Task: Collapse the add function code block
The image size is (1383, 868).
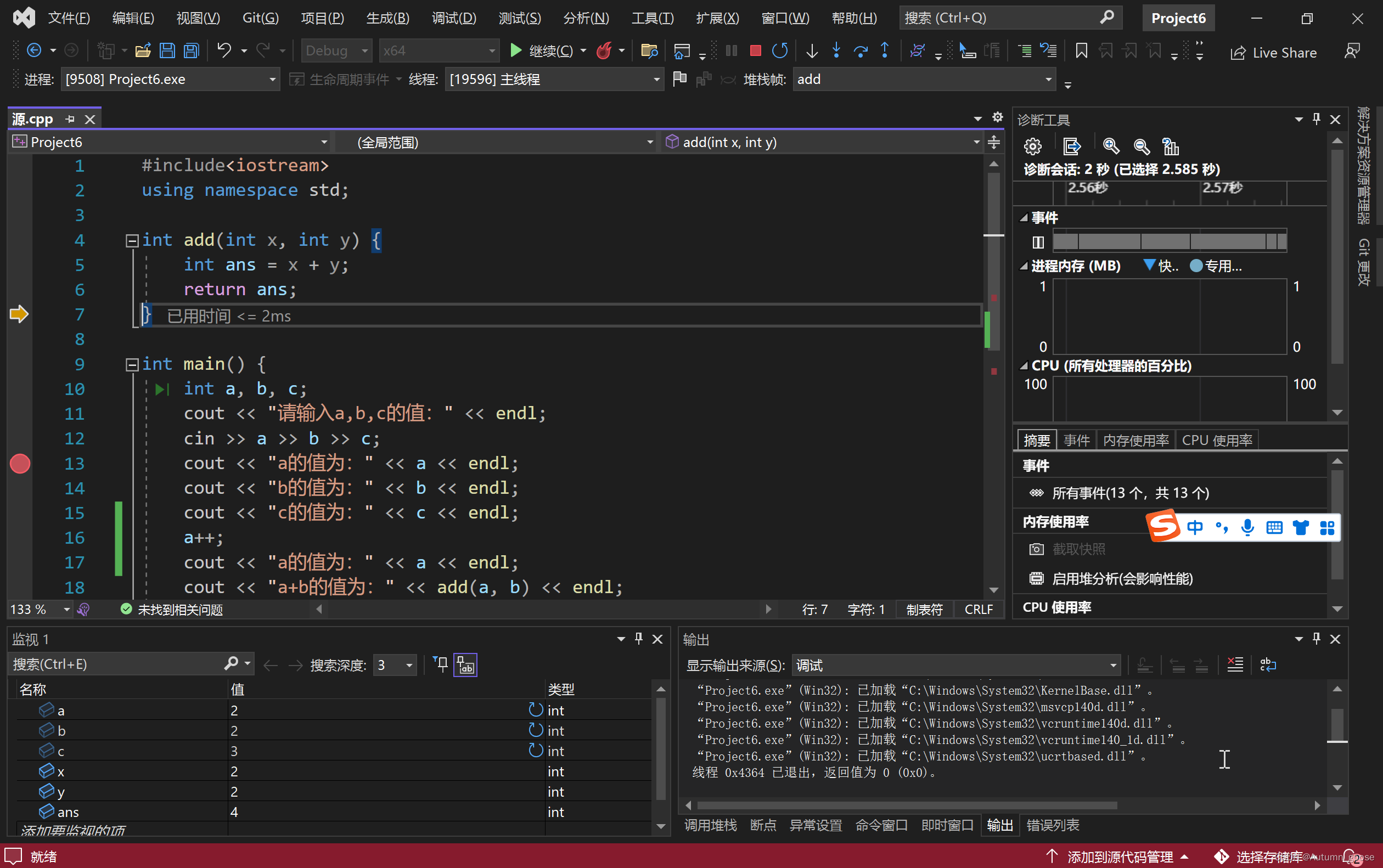Action: click(132, 240)
